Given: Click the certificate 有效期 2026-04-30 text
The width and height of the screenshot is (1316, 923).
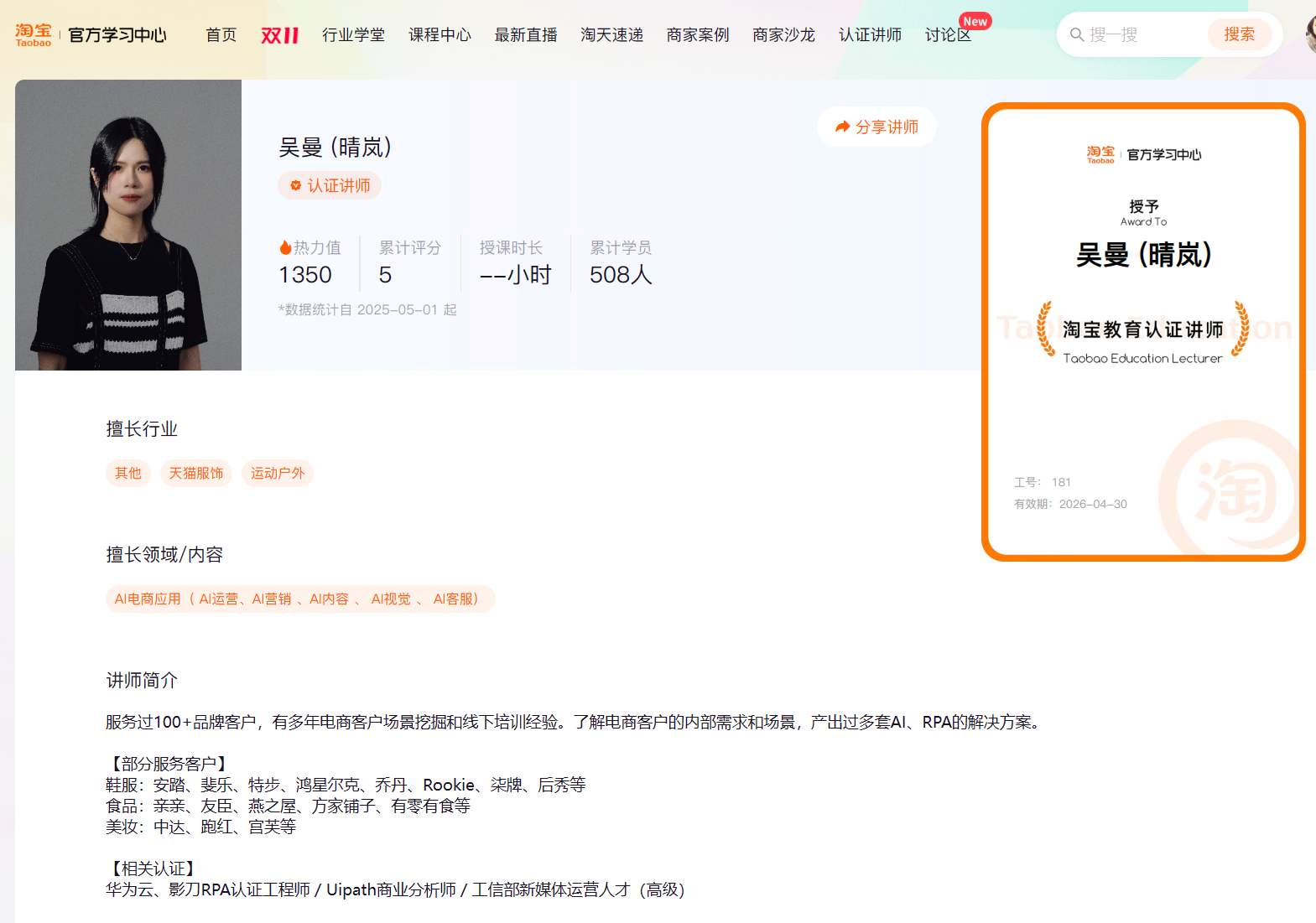Looking at the screenshot, I should (1070, 504).
